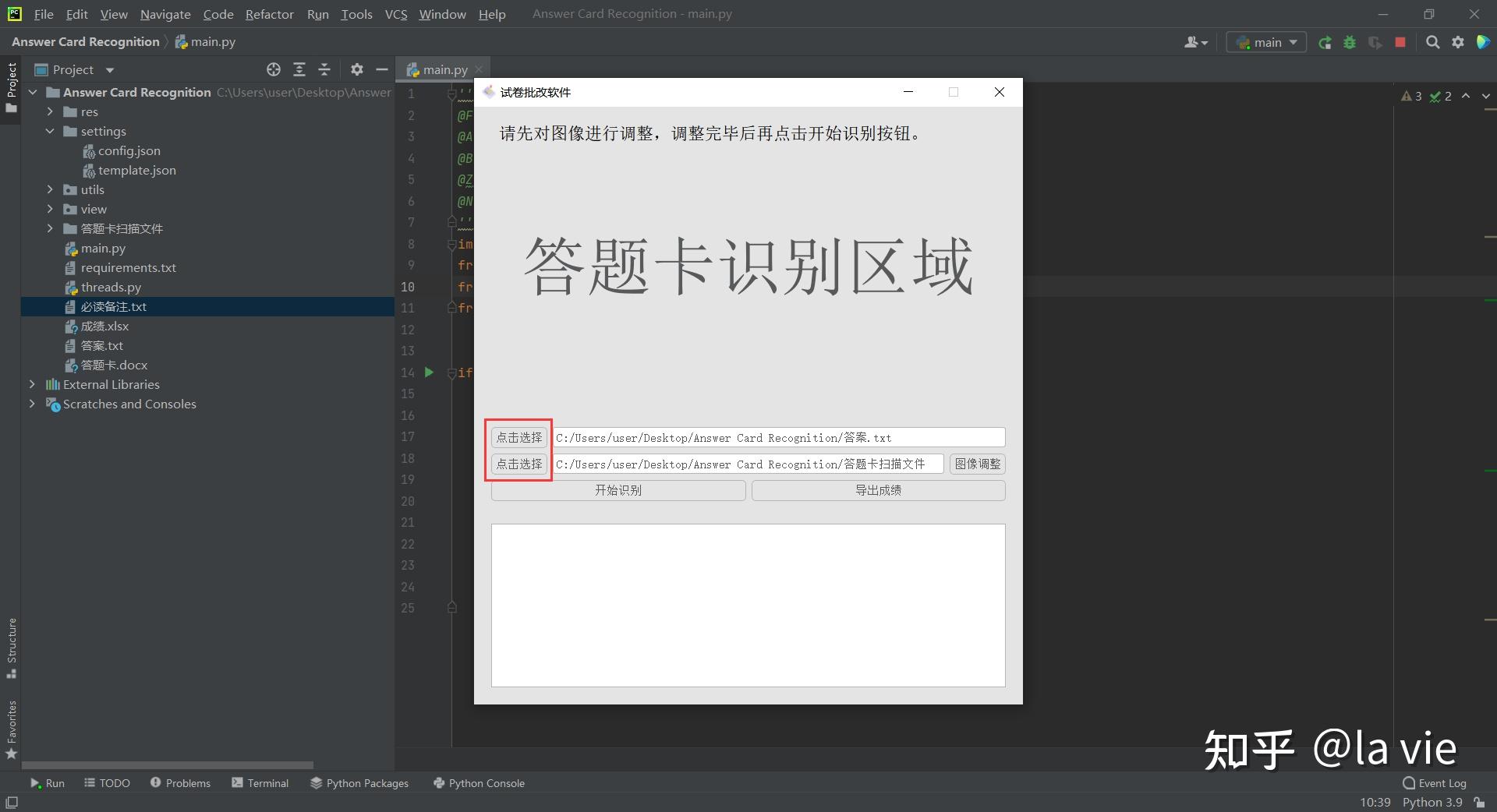Collapse all nodes in the Project tree
This screenshot has width=1497, height=812.
(324, 69)
